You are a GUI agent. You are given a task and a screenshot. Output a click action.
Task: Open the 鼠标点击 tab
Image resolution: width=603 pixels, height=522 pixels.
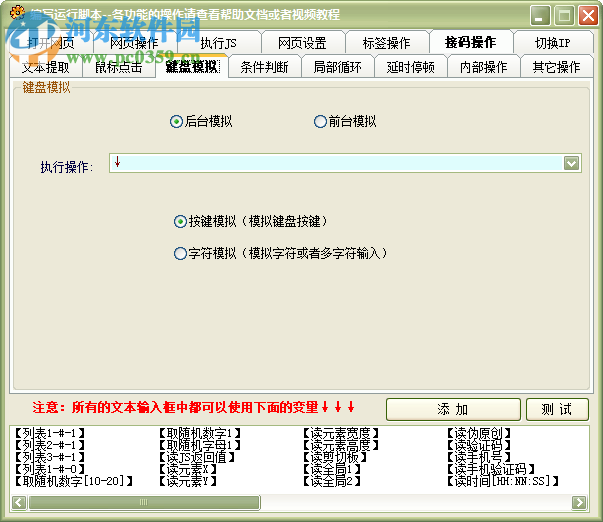pos(119,67)
